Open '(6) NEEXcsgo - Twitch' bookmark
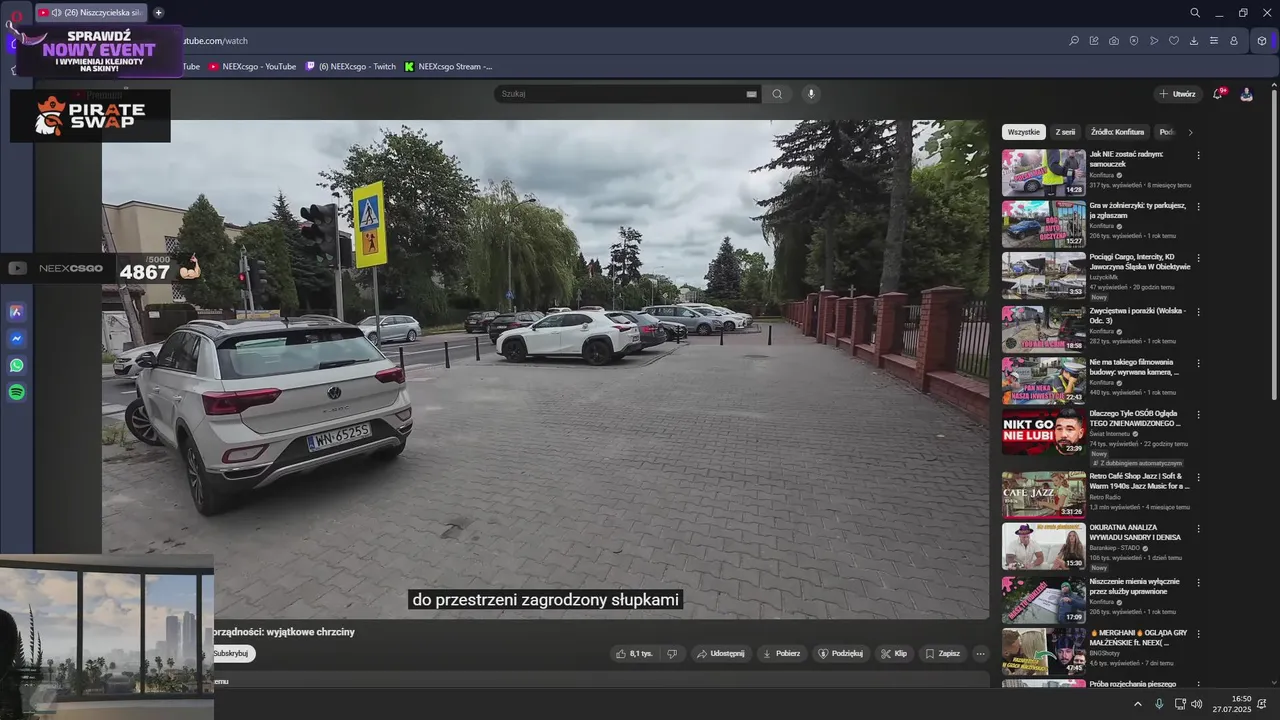 tap(351, 67)
